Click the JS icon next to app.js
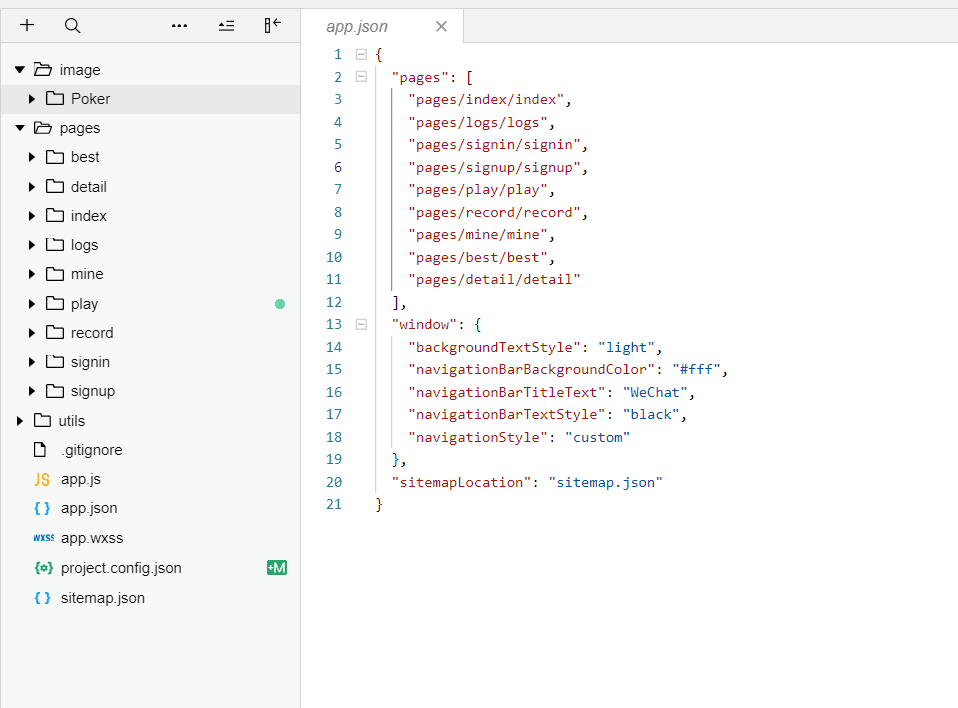958x708 pixels. tap(42, 480)
